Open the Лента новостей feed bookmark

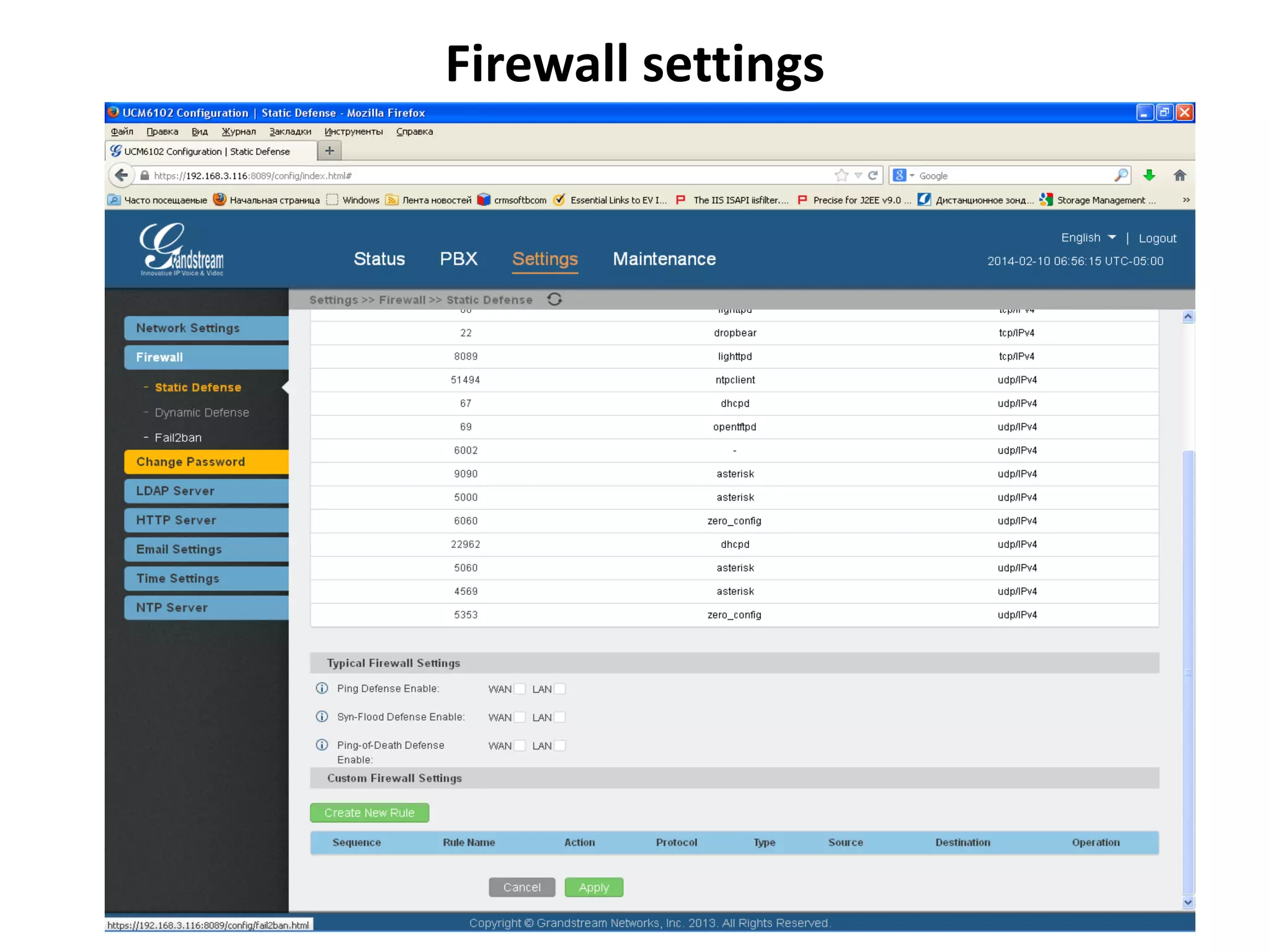(429, 200)
